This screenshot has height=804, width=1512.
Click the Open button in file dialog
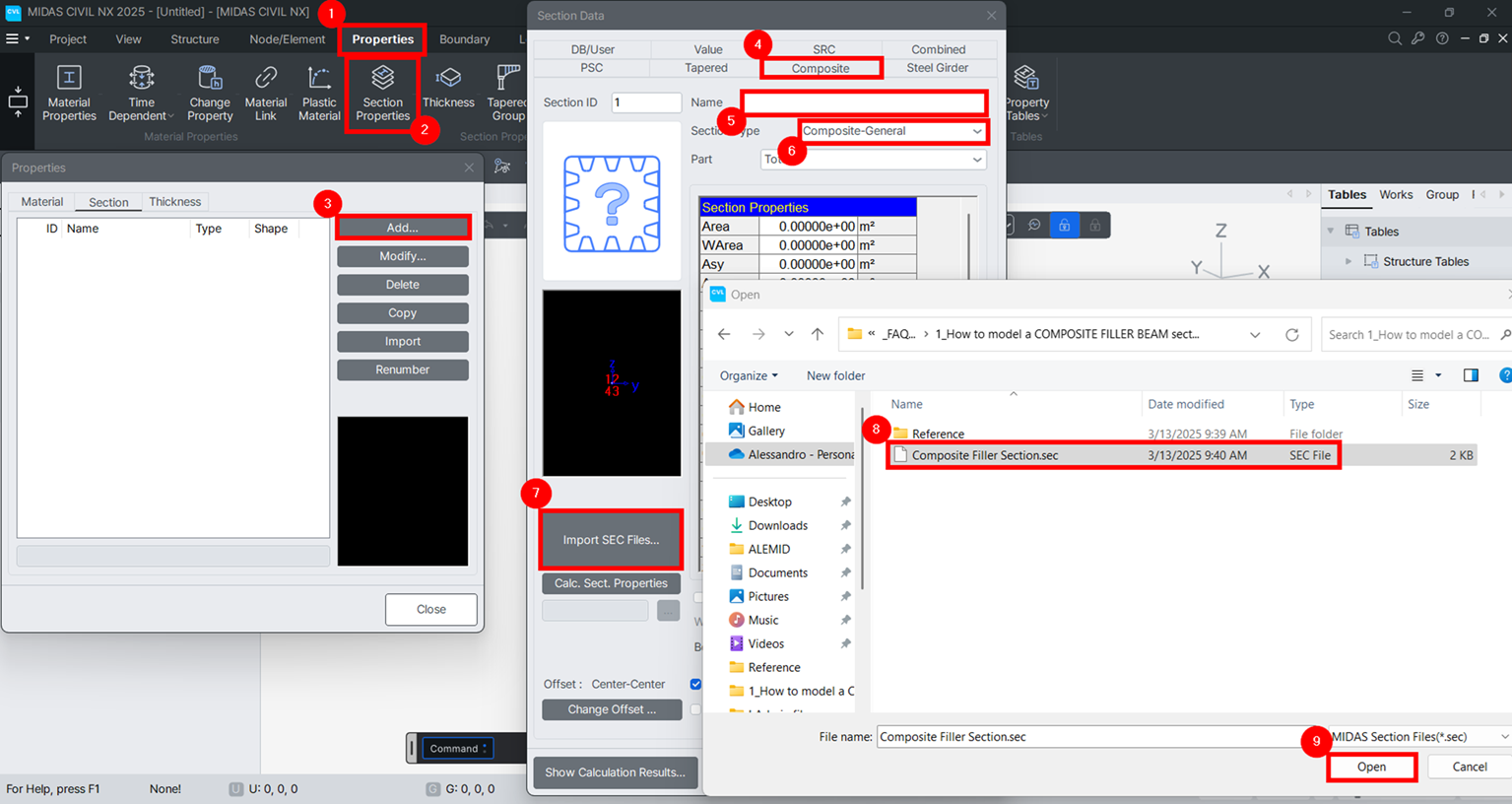coord(1371,767)
